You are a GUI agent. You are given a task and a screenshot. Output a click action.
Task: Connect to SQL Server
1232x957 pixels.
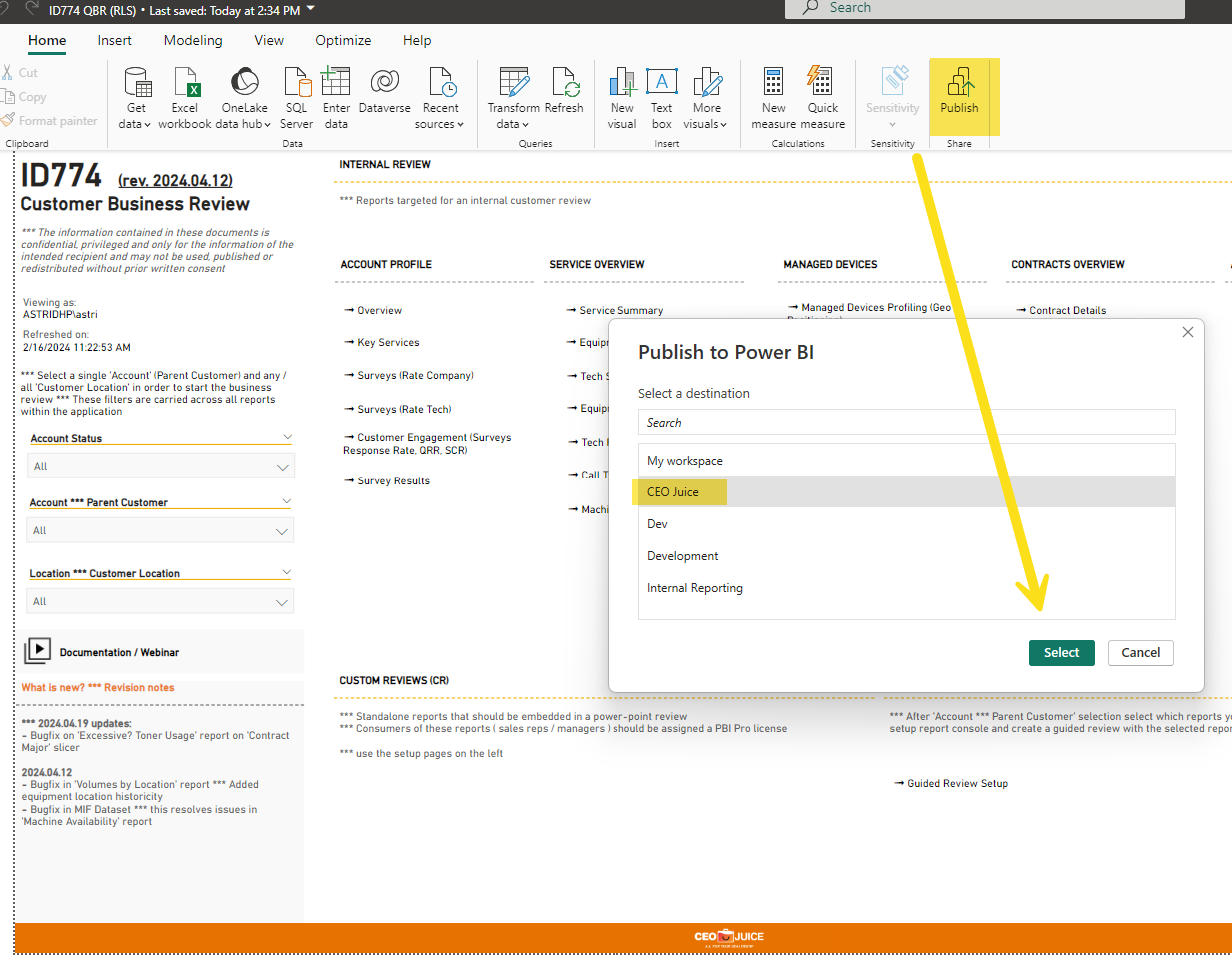[x=297, y=98]
